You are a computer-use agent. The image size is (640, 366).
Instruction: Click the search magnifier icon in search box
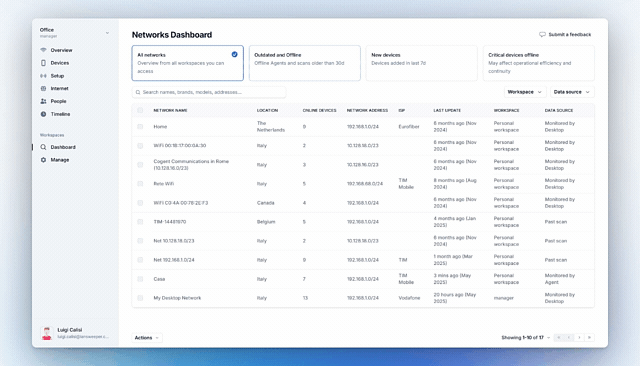[x=138, y=92]
